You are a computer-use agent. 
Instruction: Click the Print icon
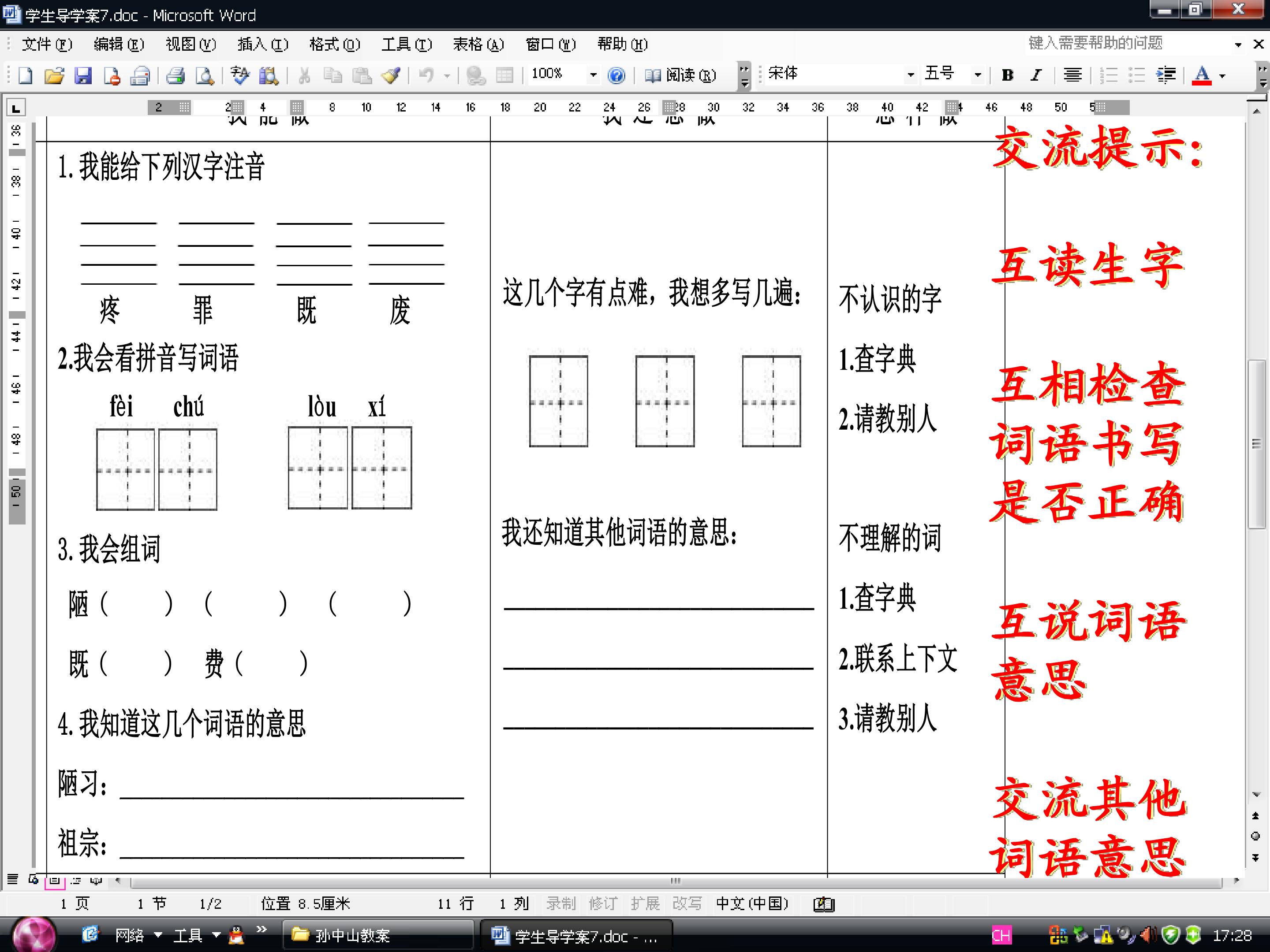(175, 75)
